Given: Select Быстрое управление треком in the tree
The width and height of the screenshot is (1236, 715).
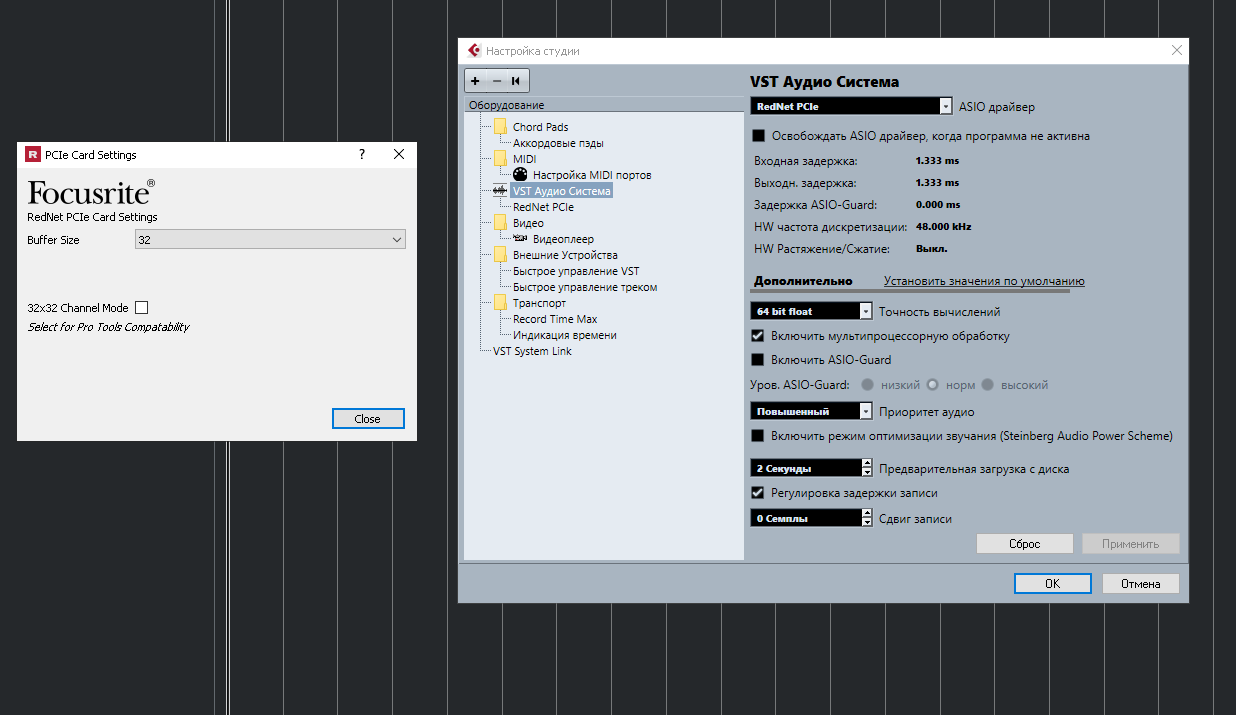Looking at the screenshot, I should (x=585, y=287).
